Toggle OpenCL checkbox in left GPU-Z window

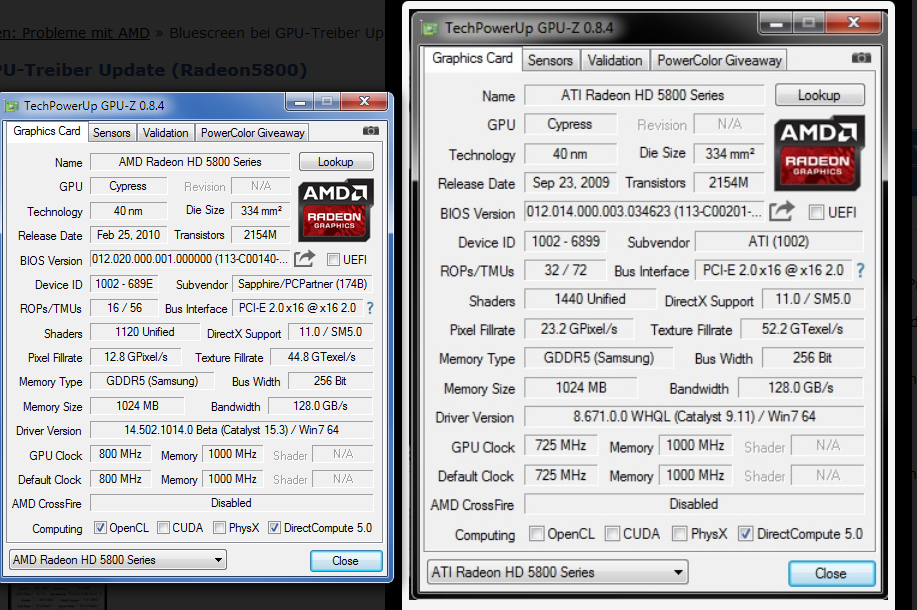101,528
